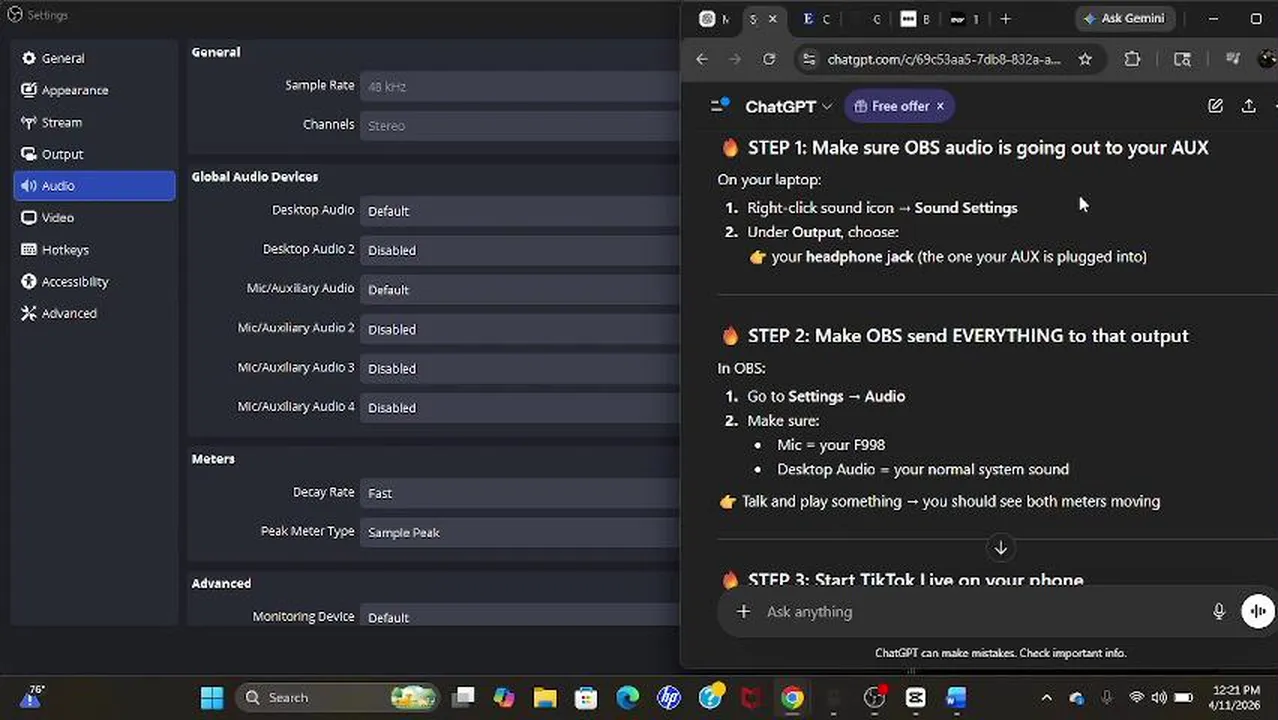View site information icon in address bar
1278x720 pixels.
click(x=809, y=59)
